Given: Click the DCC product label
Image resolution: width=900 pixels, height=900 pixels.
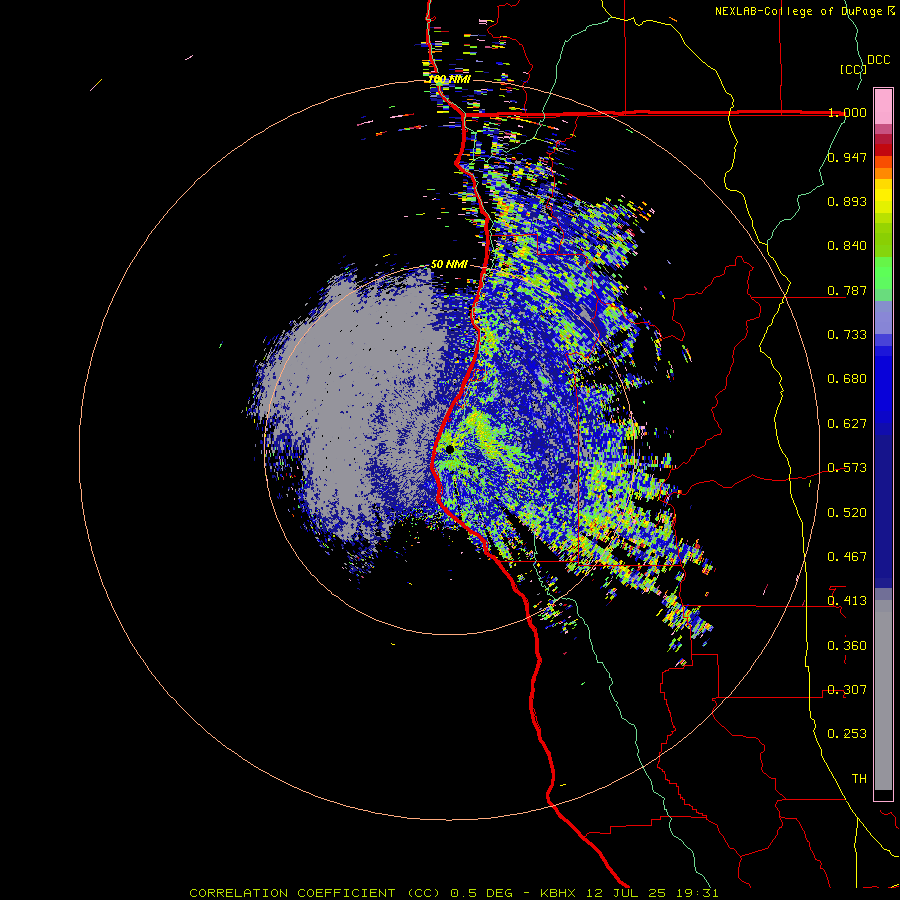Looking at the screenshot, I should [879, 60].
